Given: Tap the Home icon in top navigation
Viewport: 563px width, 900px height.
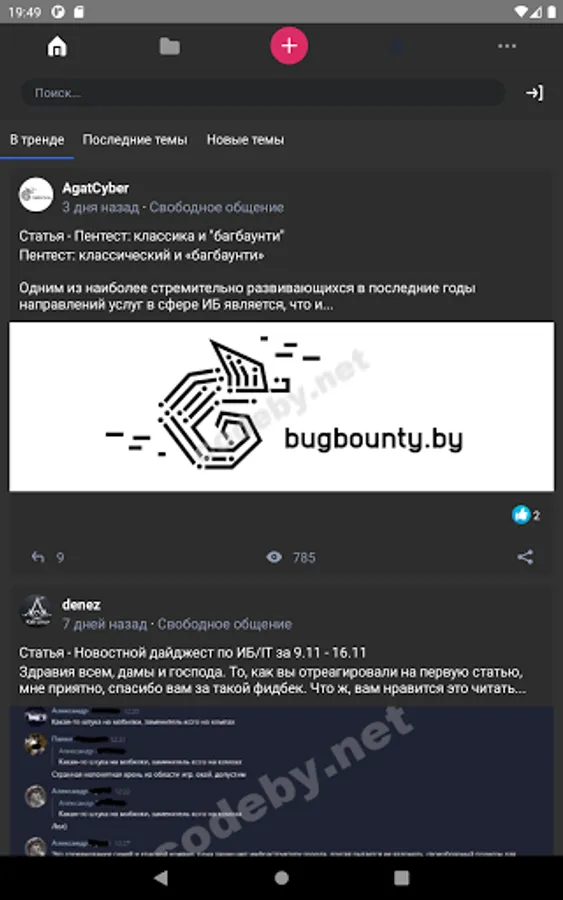Looking at the screenshot, I should coord(57,46).
